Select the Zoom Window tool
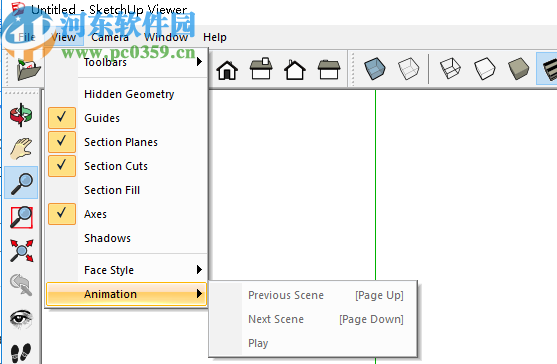 21,217
